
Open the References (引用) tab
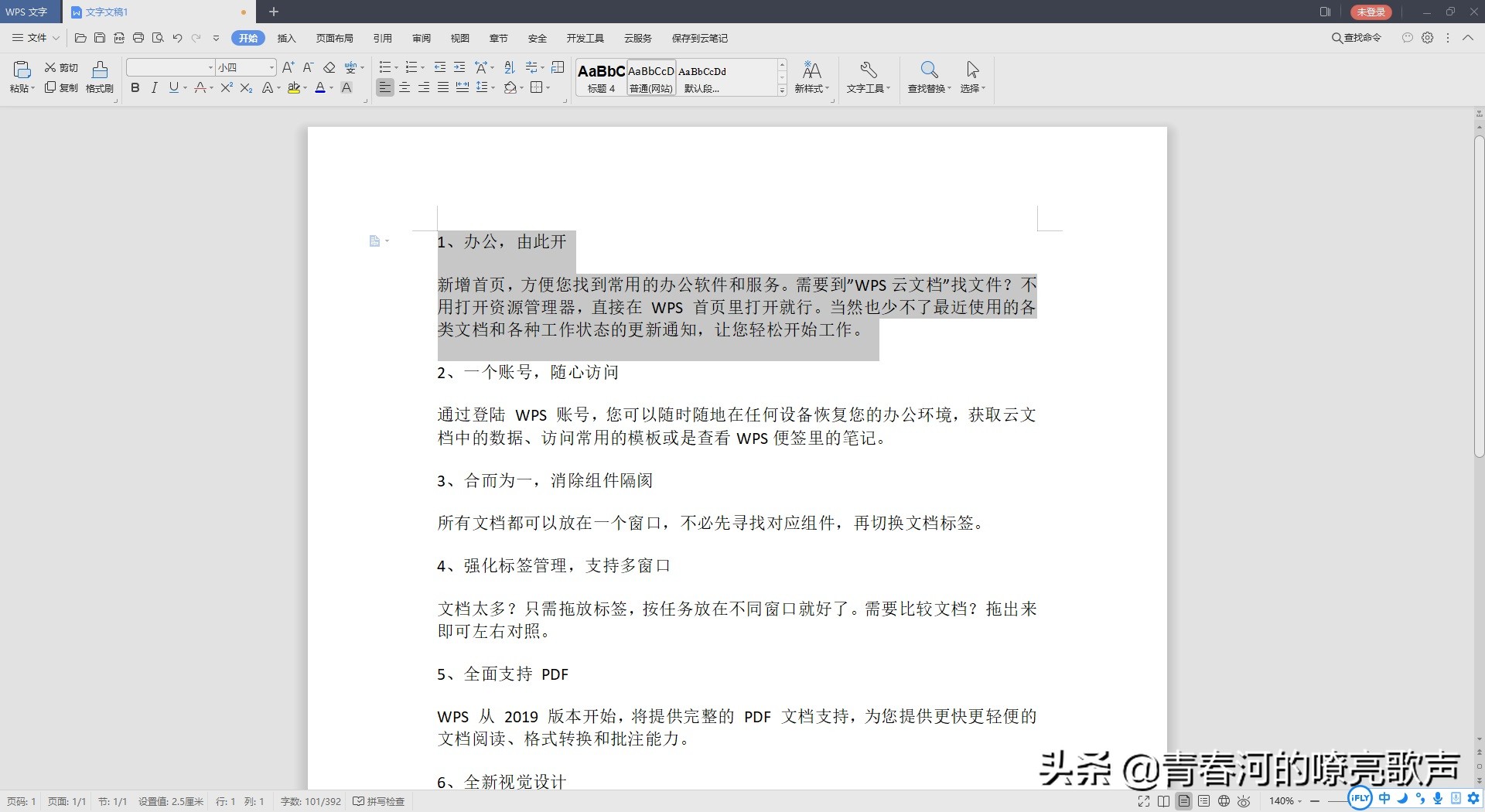click(382, 38)
